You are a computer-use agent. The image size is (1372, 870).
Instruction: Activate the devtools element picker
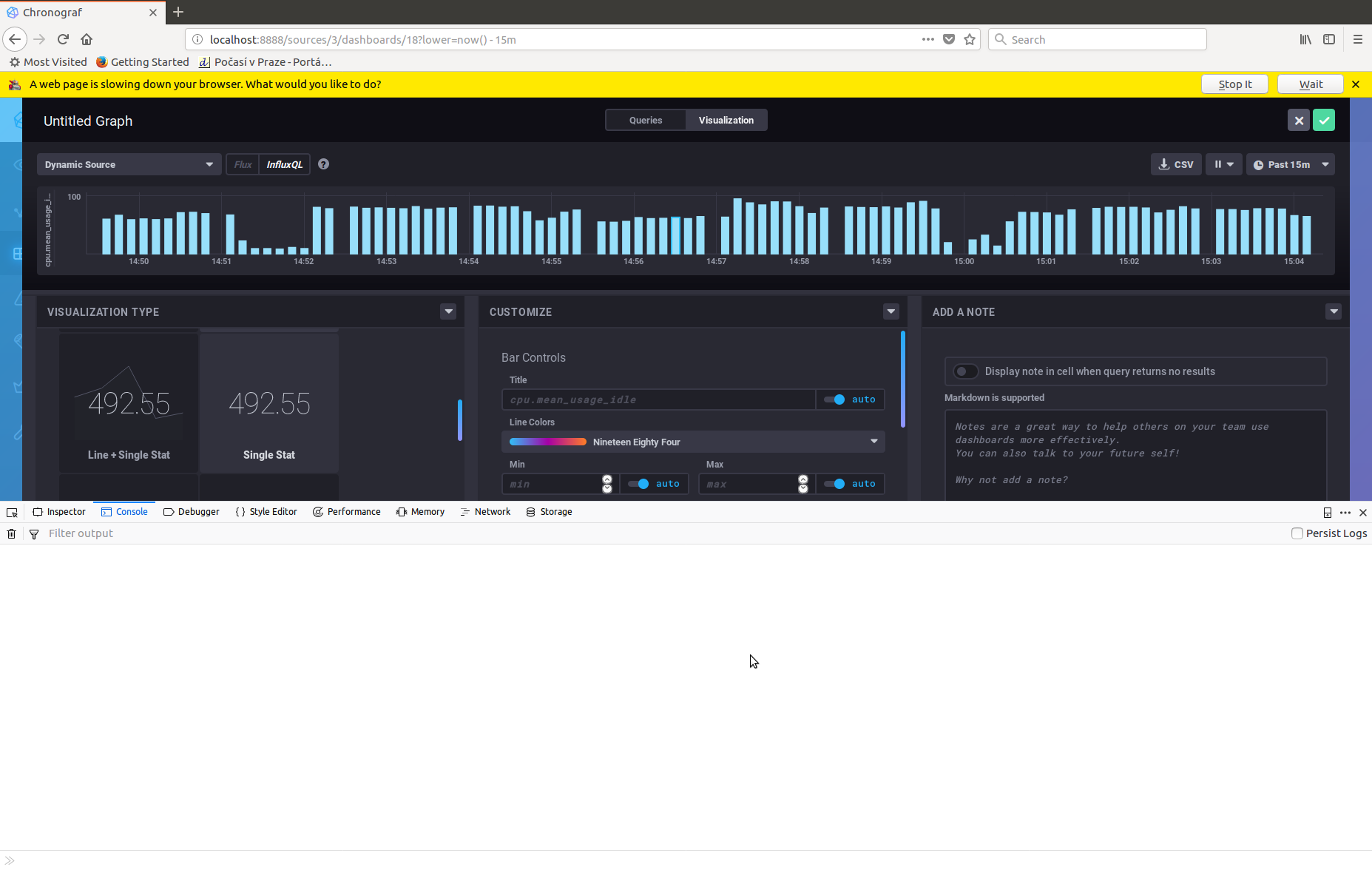coord(12,511)
